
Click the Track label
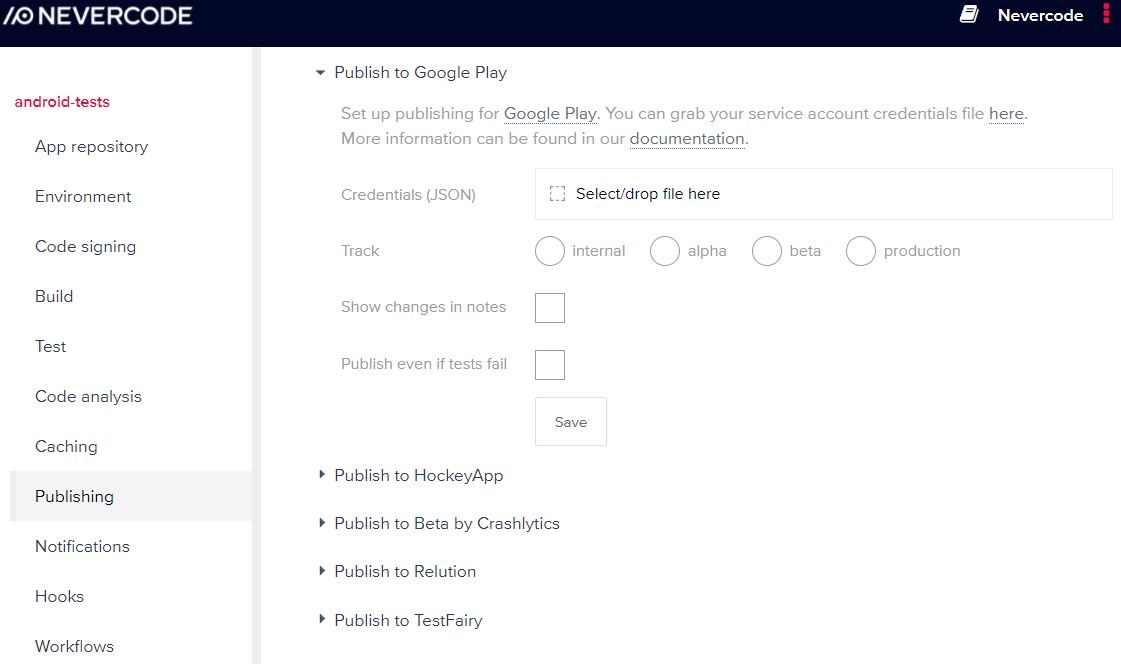[x=360, y=251]
